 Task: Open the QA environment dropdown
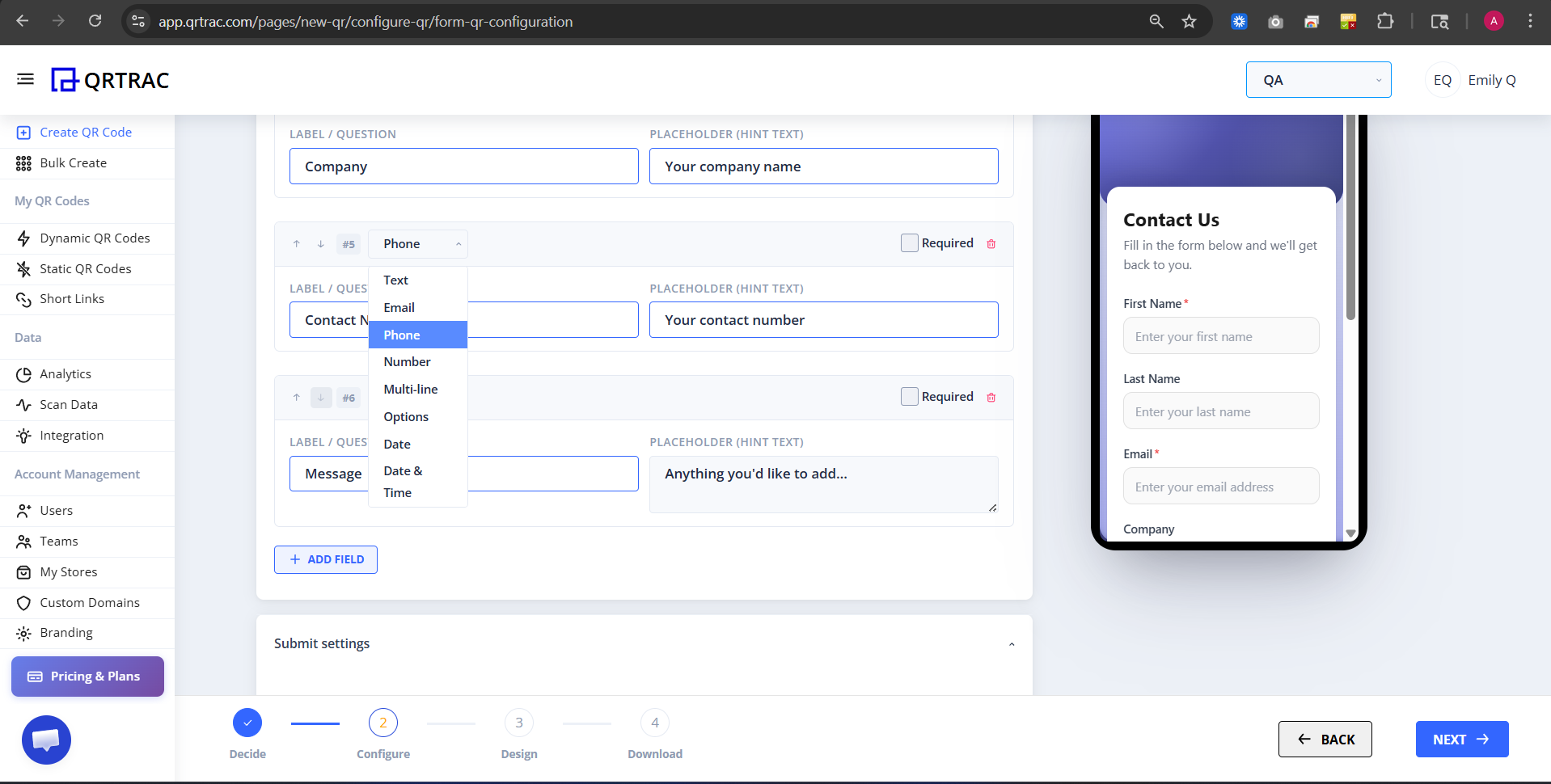tap(1318, 79)
